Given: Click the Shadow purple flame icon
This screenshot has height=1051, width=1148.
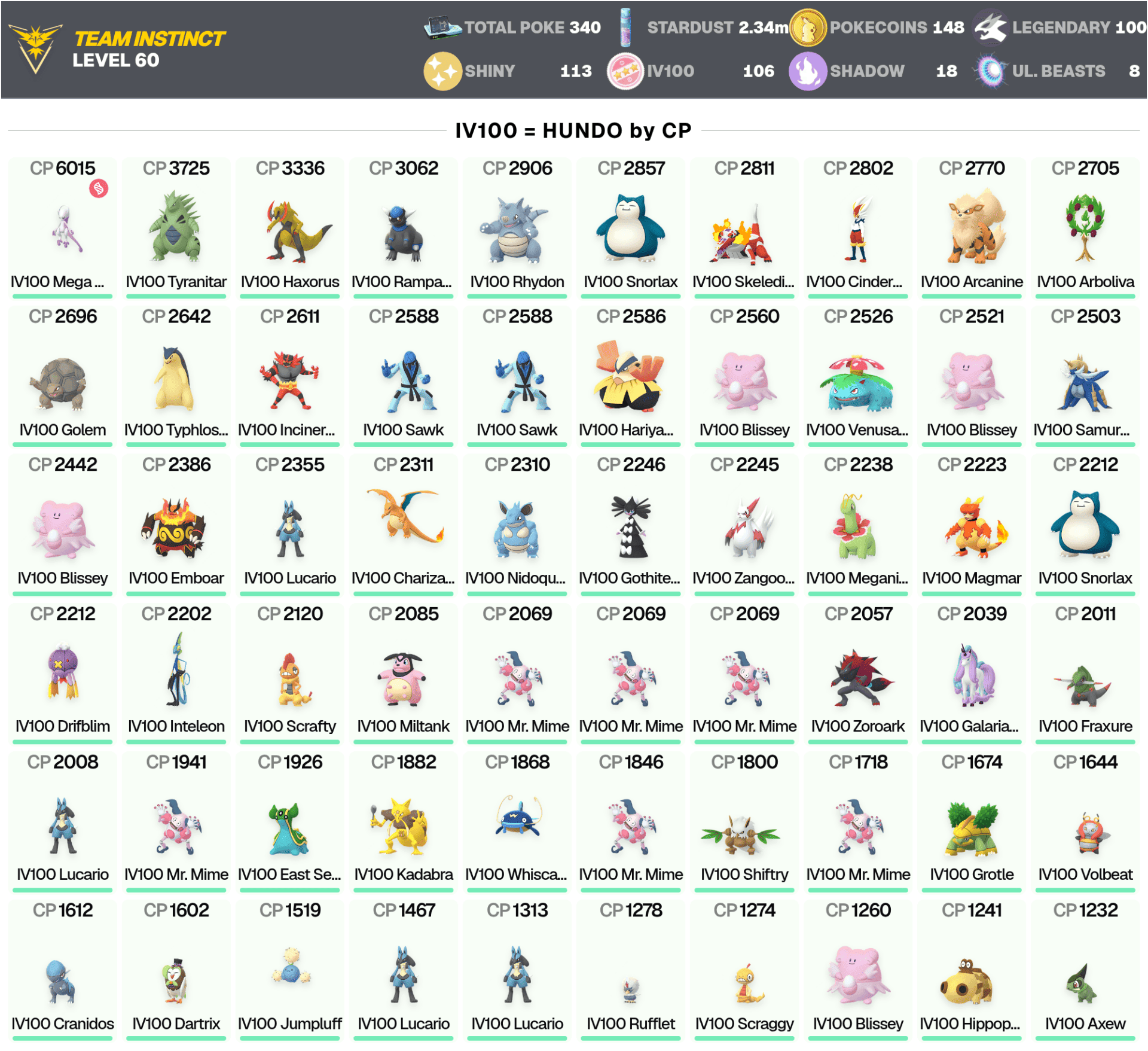Looking at the screenshot, I should pyautogui.click(x=808, y=71).
